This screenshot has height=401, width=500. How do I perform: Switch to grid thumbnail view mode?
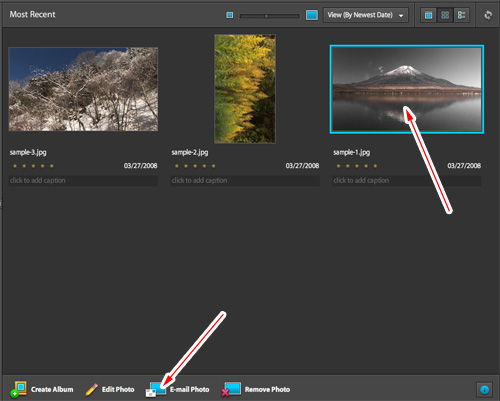coord(445,15)
